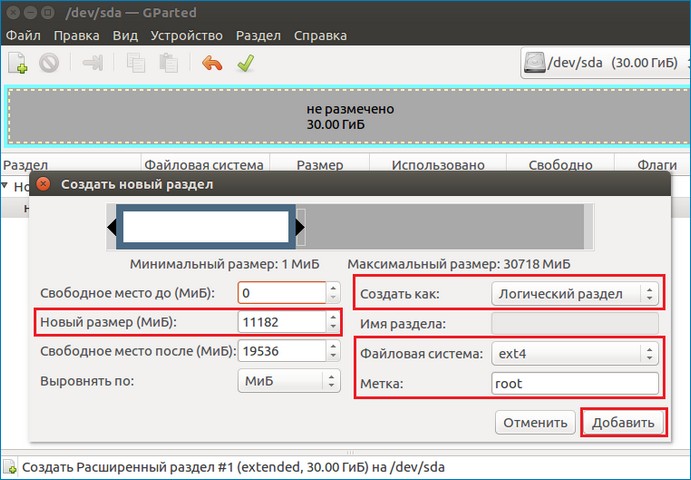Click the Paste partition toolbar icon
Image resolution: width=691 pixels, height=480 pixels.
[x=168, y=63]
